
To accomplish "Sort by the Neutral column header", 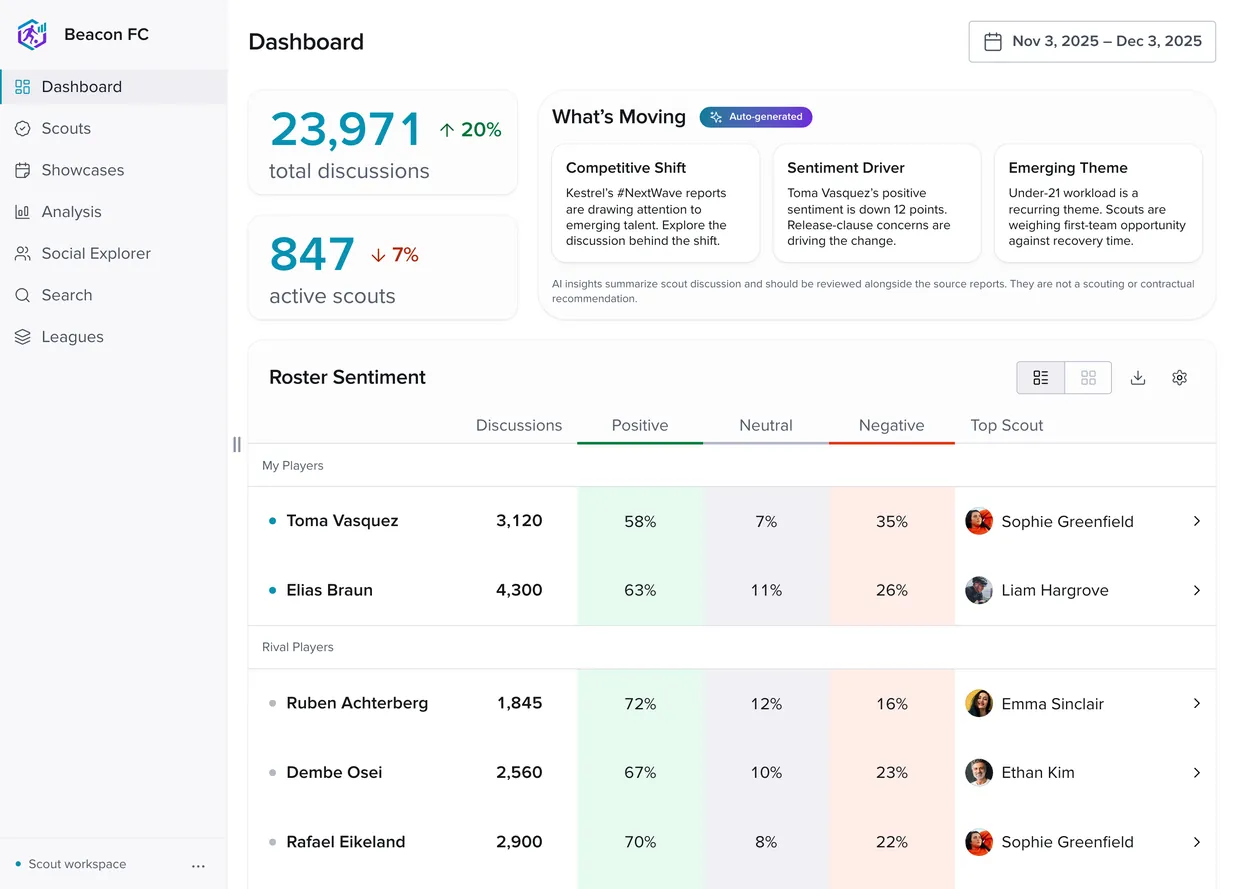I will (x=766, y=425).
